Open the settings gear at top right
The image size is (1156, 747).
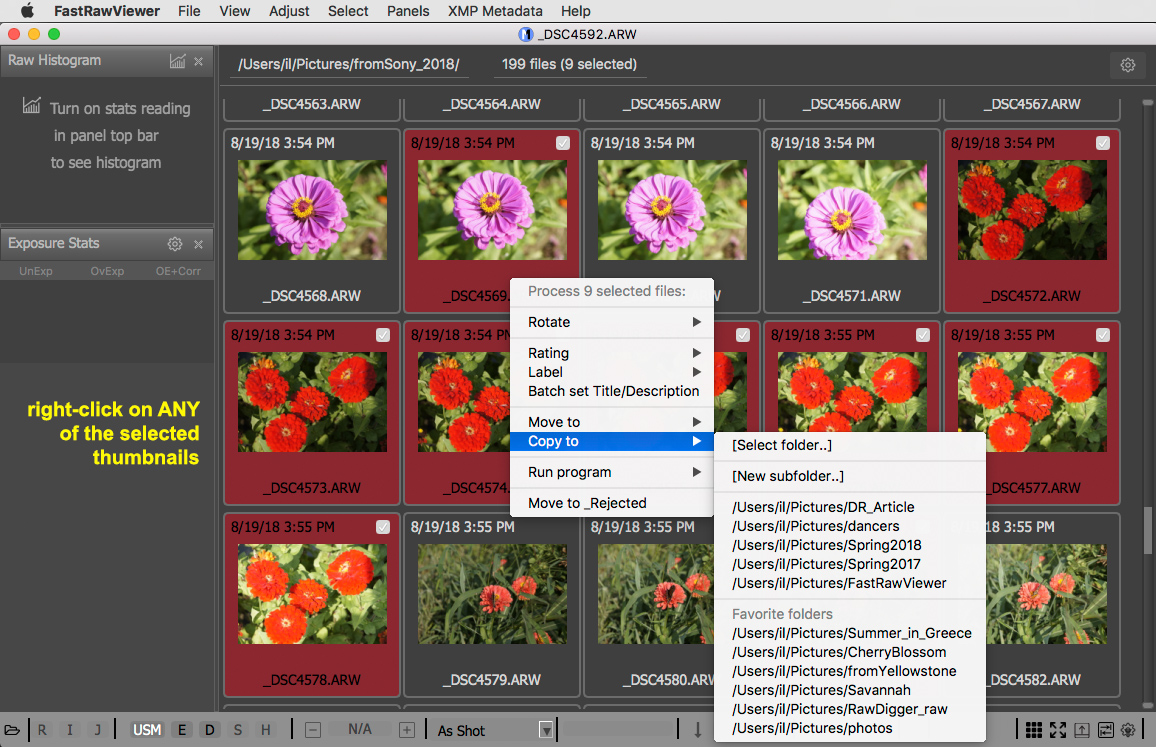(x=1128, y=64)
